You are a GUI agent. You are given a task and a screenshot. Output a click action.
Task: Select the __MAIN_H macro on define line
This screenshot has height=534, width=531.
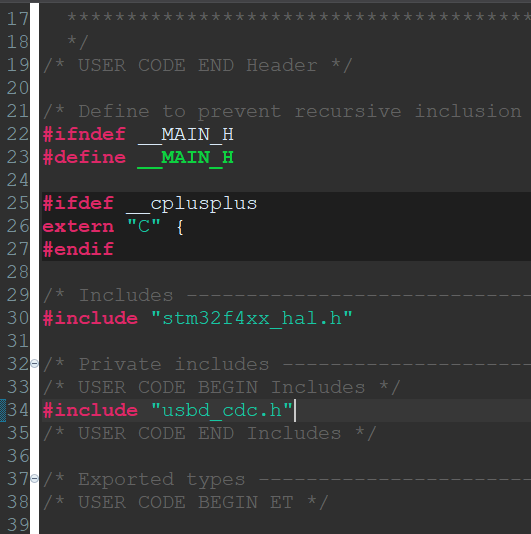tap(185, 157)
